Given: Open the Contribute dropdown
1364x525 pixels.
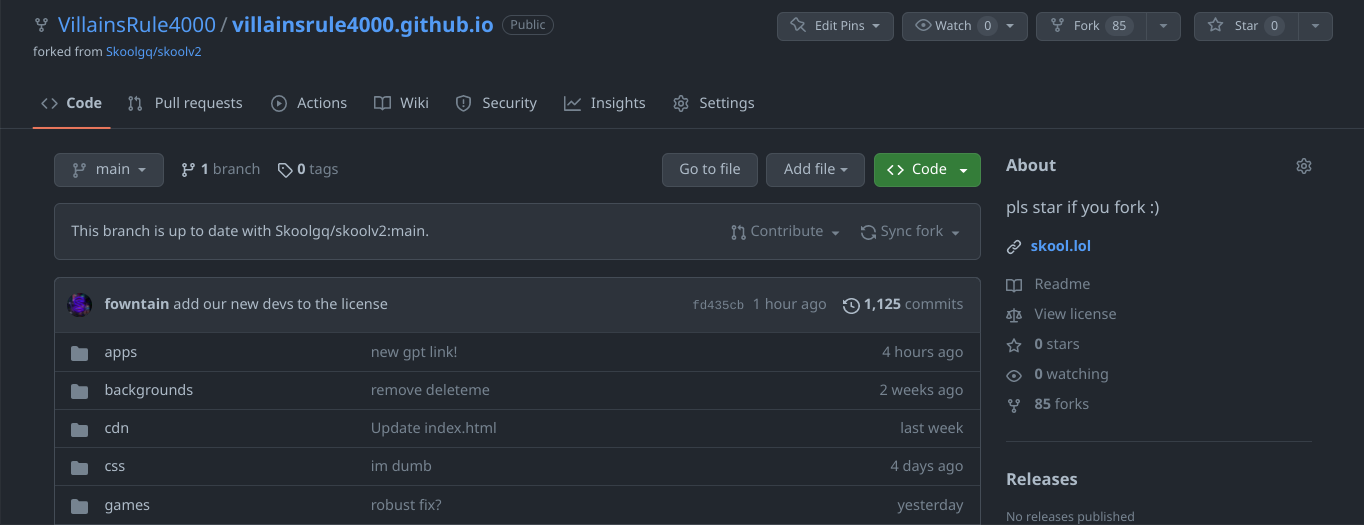Looking at the screenshot, I should [x=785, y=232].
